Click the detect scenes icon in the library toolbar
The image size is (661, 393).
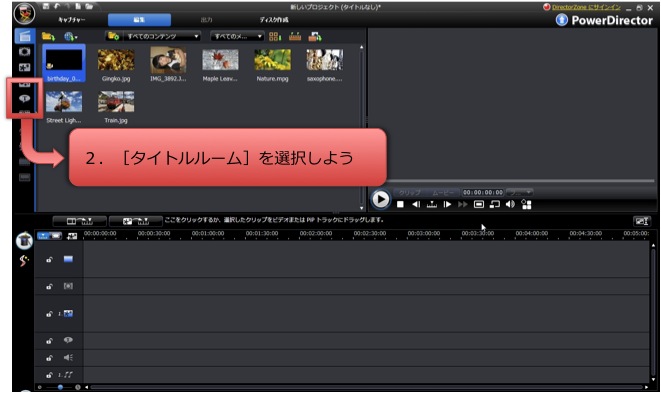point(295,37)
